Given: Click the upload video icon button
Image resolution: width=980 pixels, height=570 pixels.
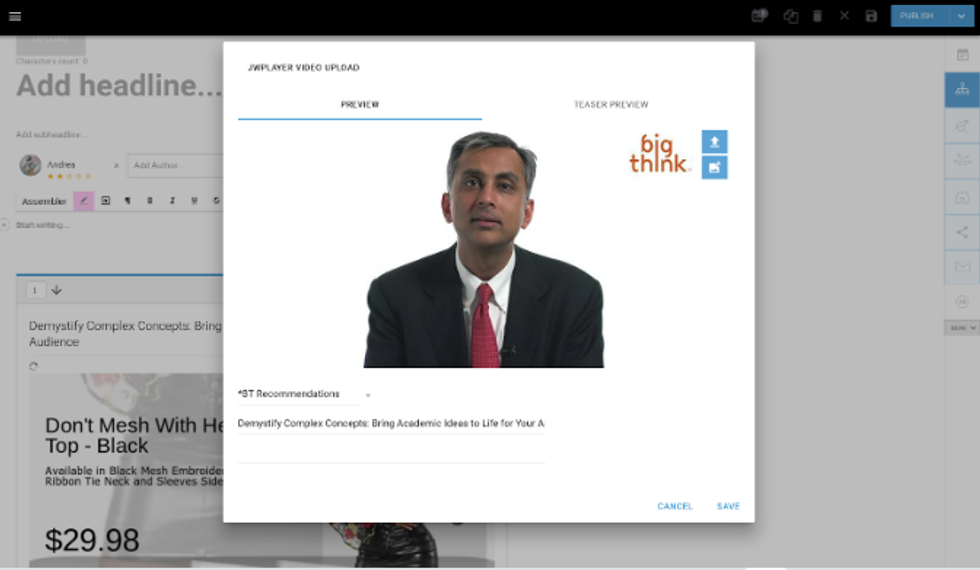Looking at the screenshot, I should 714,142.
